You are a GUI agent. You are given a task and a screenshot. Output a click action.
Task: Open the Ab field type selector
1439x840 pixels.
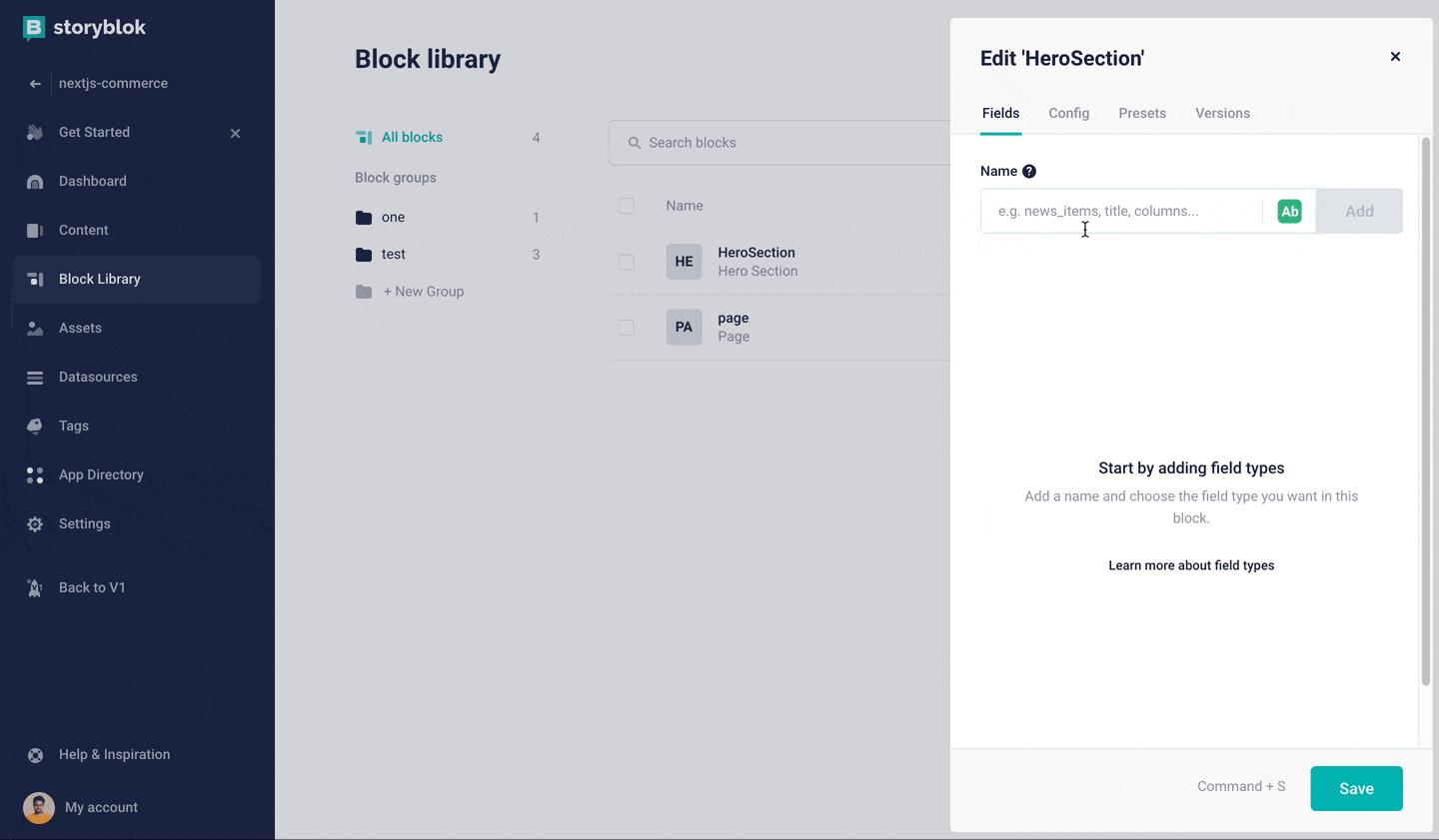coord(1289,212)
